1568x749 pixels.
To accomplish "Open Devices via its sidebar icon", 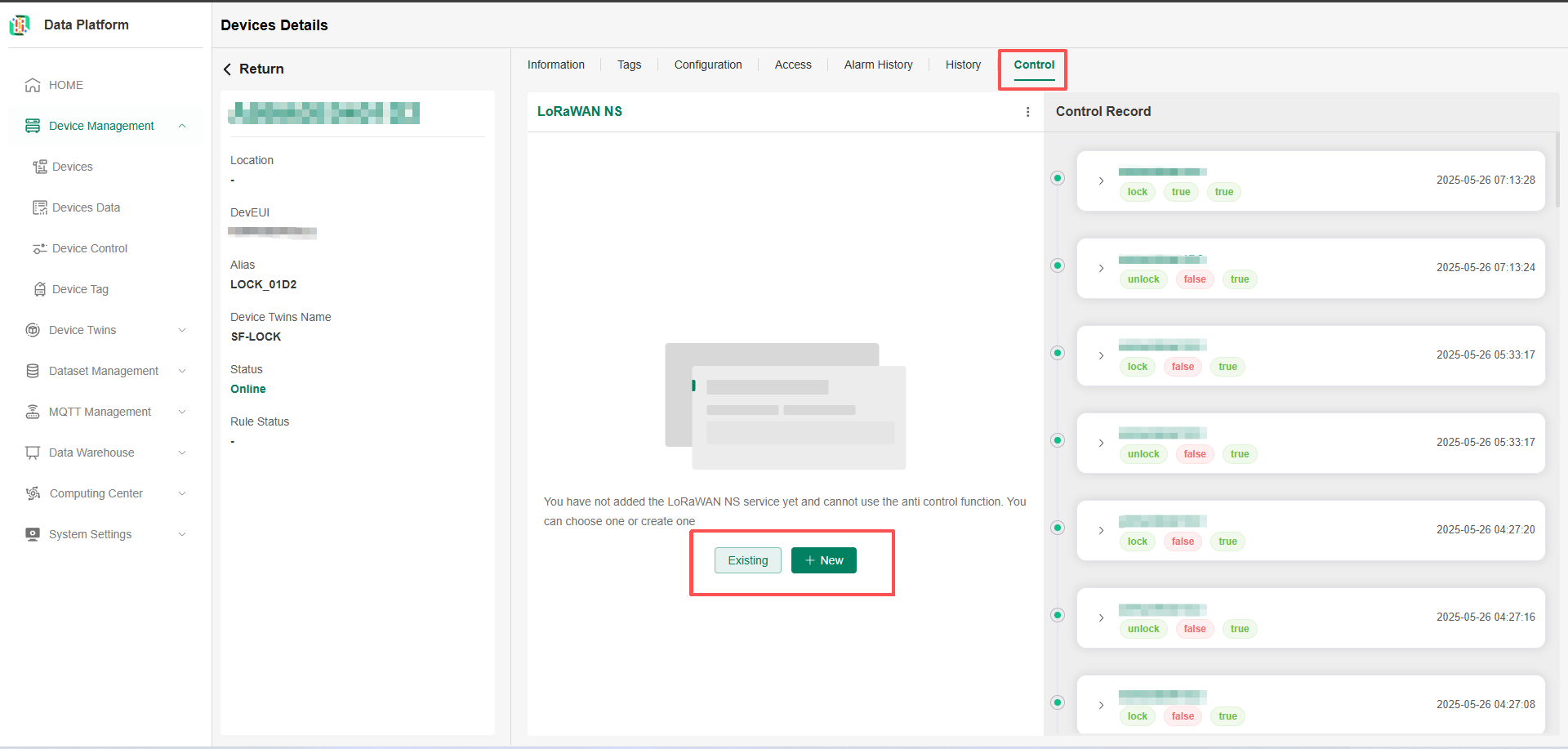I will 39,167.
